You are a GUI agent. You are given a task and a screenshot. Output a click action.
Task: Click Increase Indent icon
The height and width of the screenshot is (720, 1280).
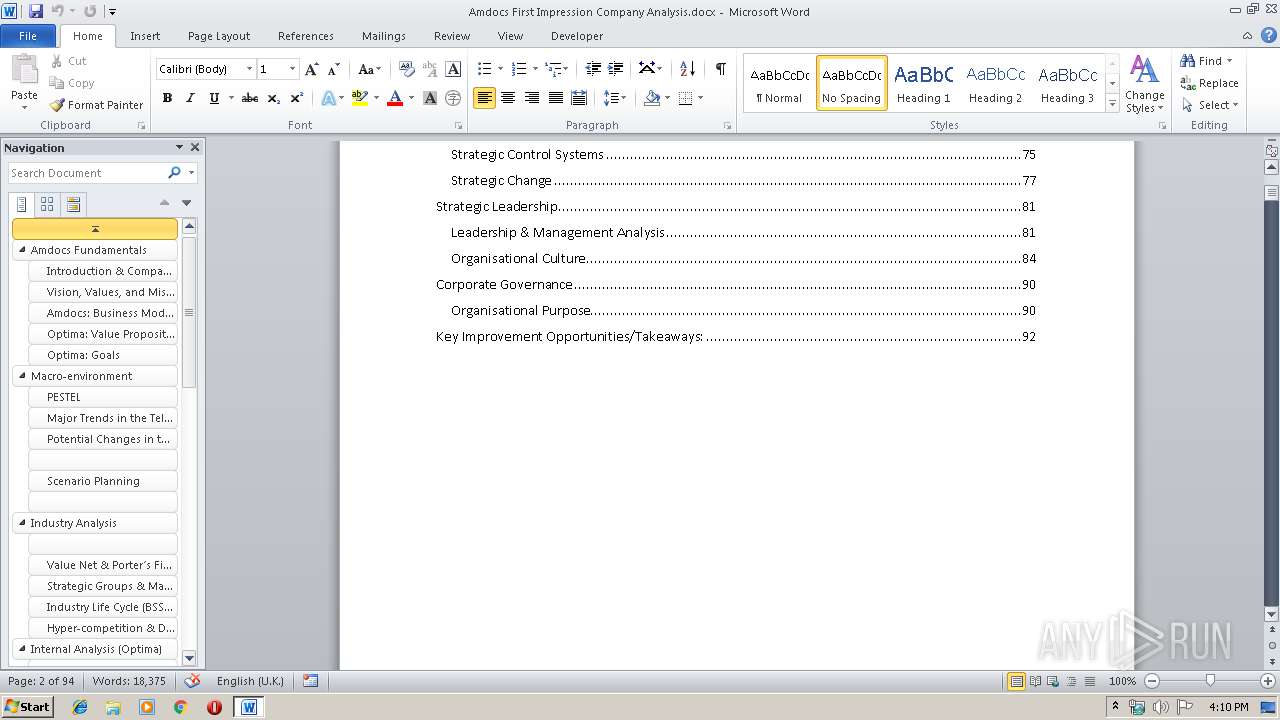click(x=616, y=69)
